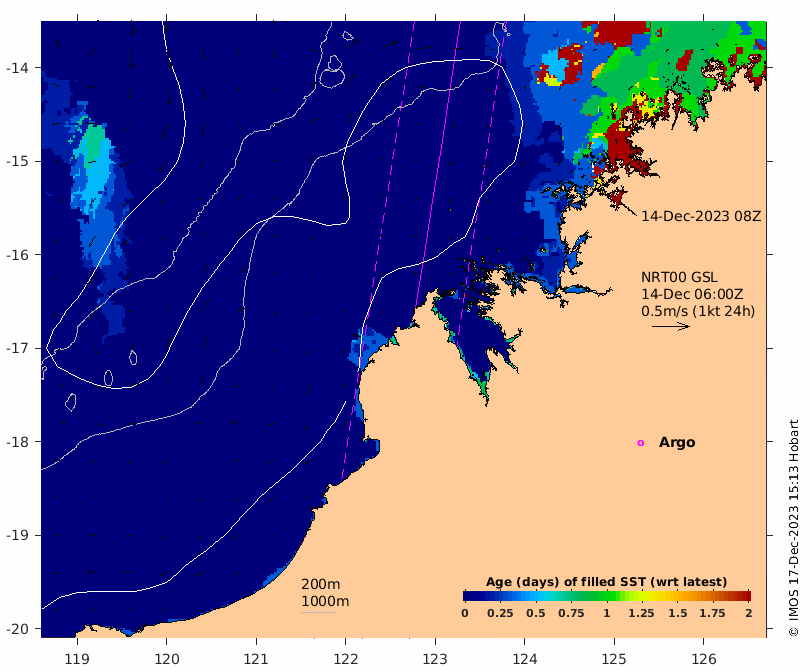Viewport: 810px width, 672px height.
Task: Click the longitude axis label '122'
Action: (x=346, y=659)
